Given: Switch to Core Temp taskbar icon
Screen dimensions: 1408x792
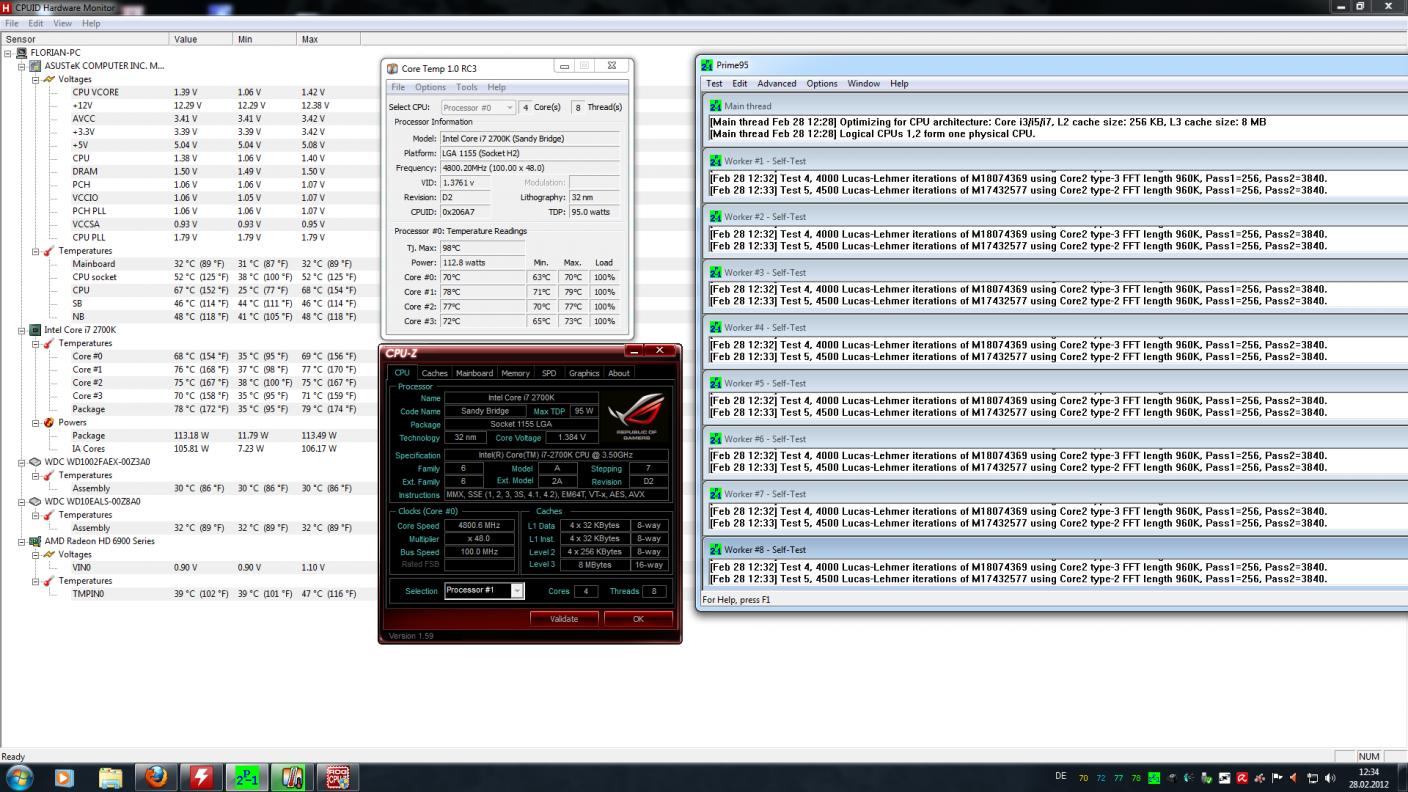Looking at the screenshot, I should pos(292,777).
